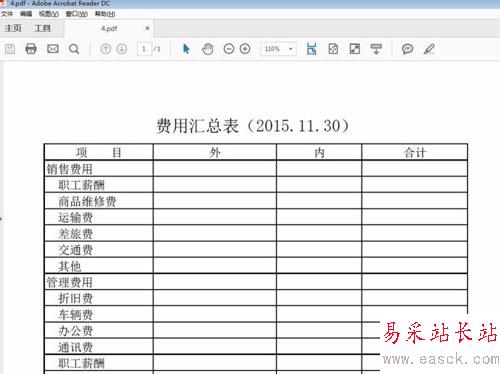Open the 文件 menu

(x=7, y=14)
